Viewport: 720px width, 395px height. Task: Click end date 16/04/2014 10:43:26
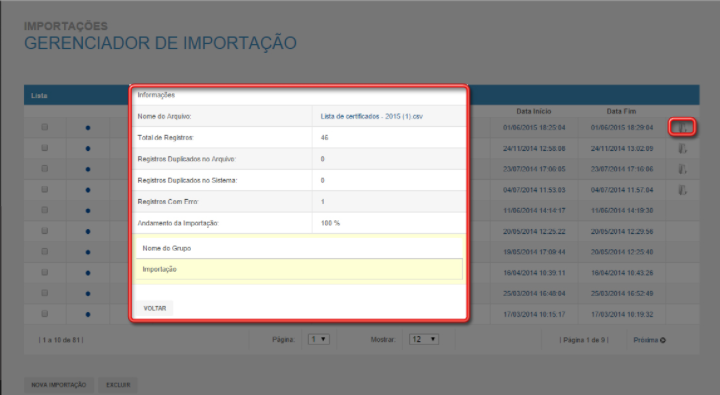pos(622,273)
